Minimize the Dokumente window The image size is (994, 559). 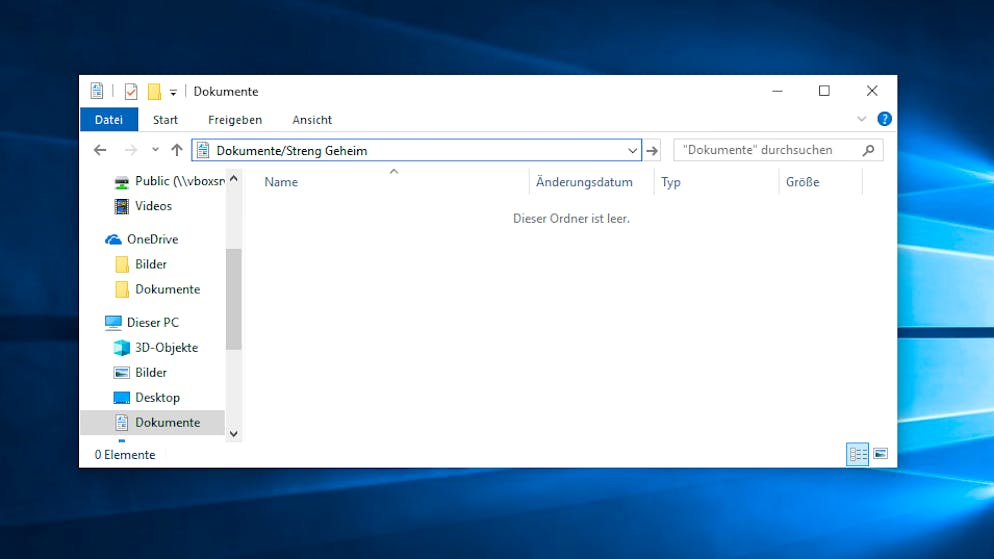[x=777, y=91]
